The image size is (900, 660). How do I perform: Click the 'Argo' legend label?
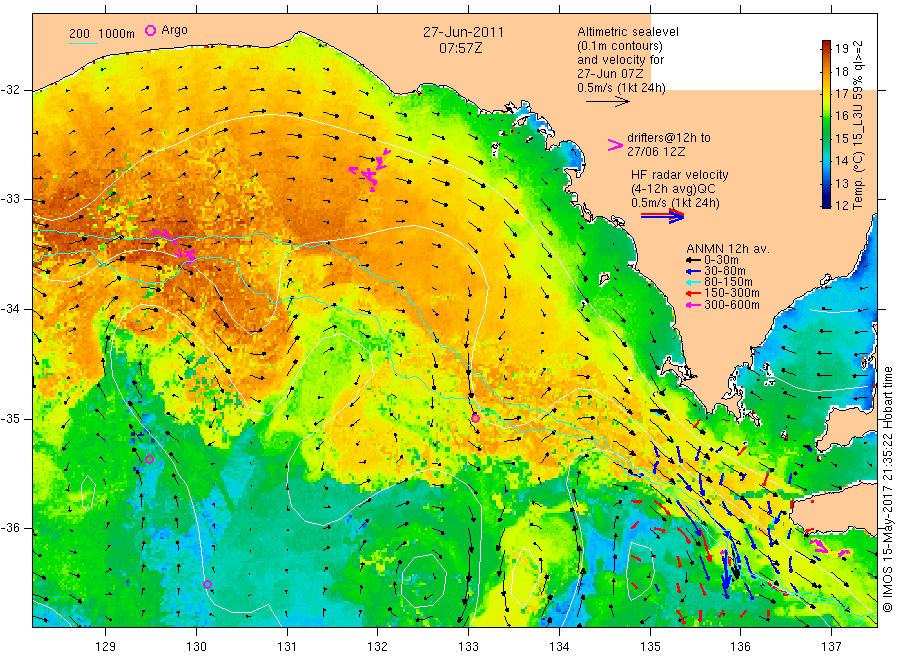tap(174, 30)
